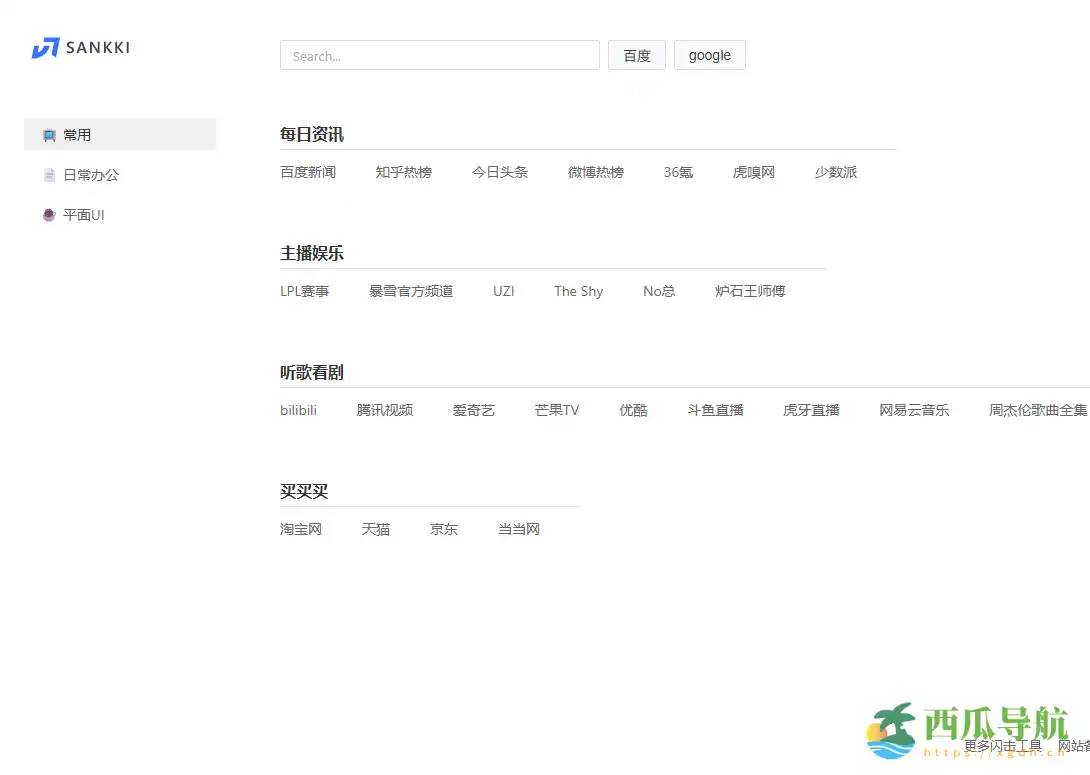Click the Search input field

pyautogui.click(x=440, y=55)
